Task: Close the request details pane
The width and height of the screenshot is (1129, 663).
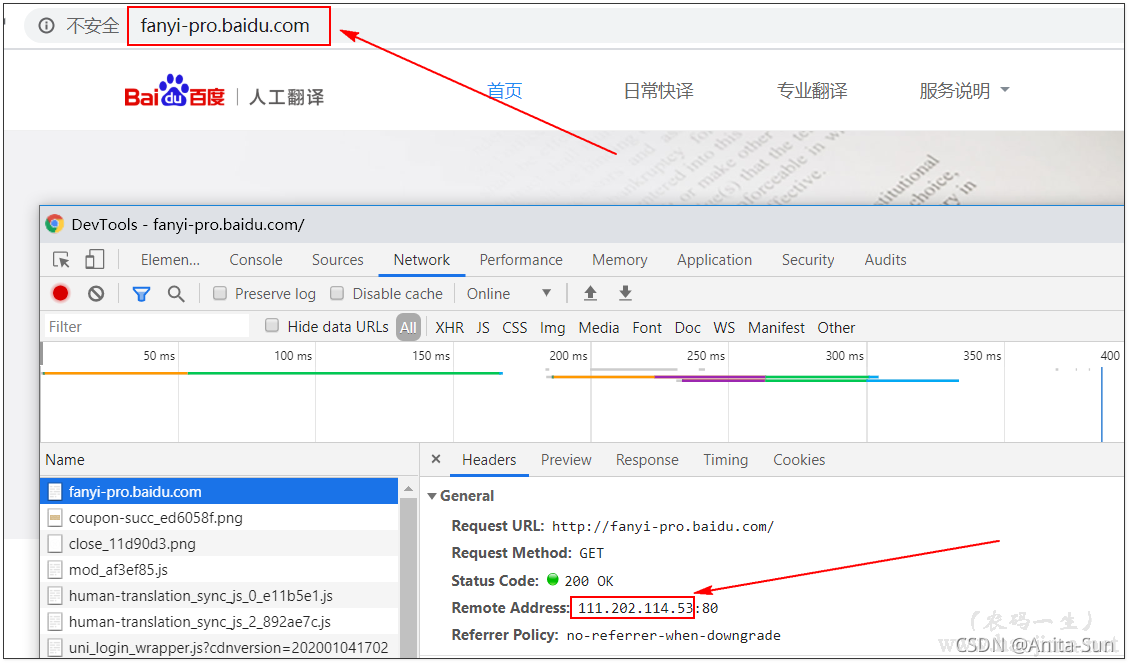Action: pyautogui.click(x=435, y=459)
